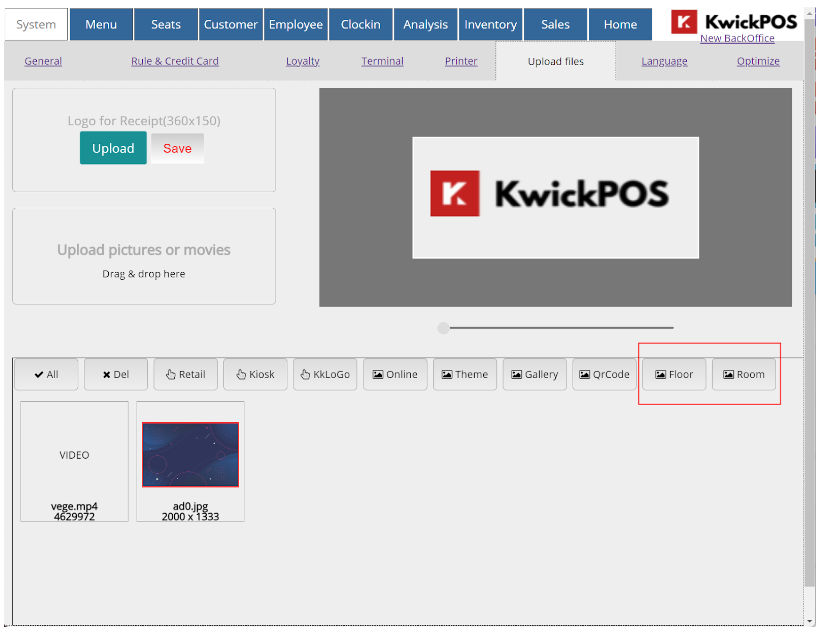Switch to Employee section
821x636 pixels.
(x=296, y=25)
